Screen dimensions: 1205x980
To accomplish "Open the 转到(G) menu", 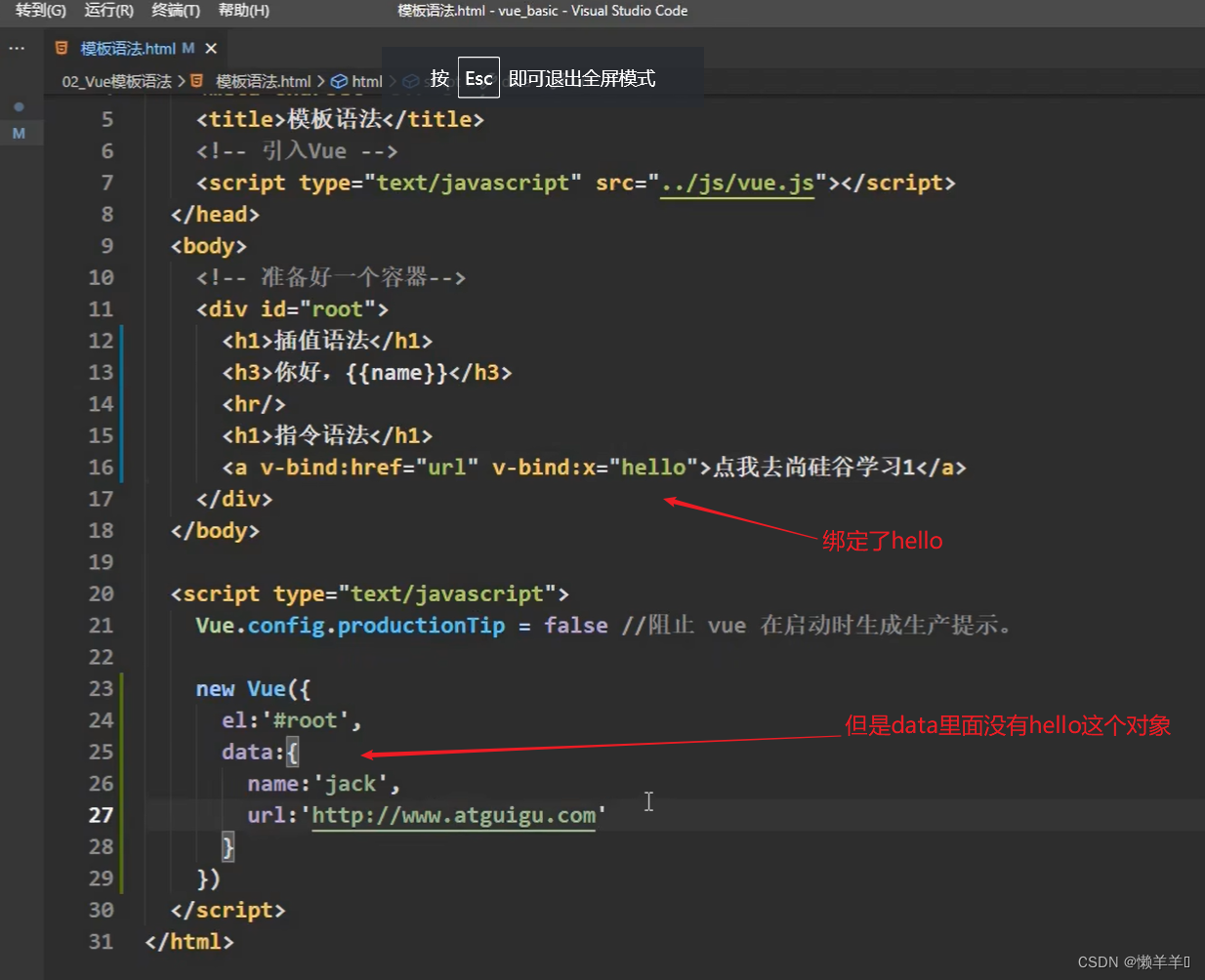I will [41, 11].
